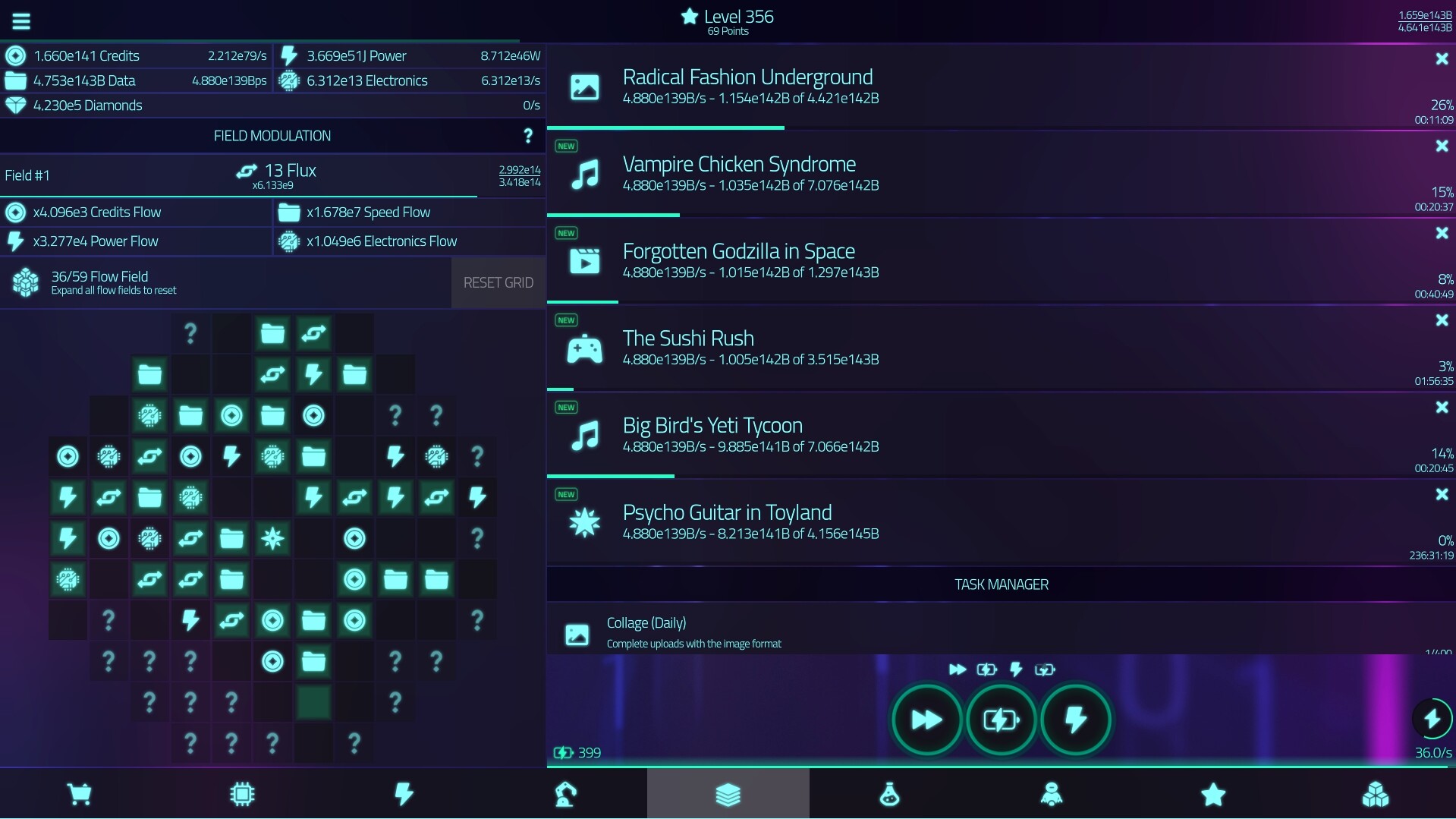This screenshot has height=819, width=1456.
Task: Dismiss the Radical Fashion Underground upload
Action: pyautogui.click(x=1442, y=58)
